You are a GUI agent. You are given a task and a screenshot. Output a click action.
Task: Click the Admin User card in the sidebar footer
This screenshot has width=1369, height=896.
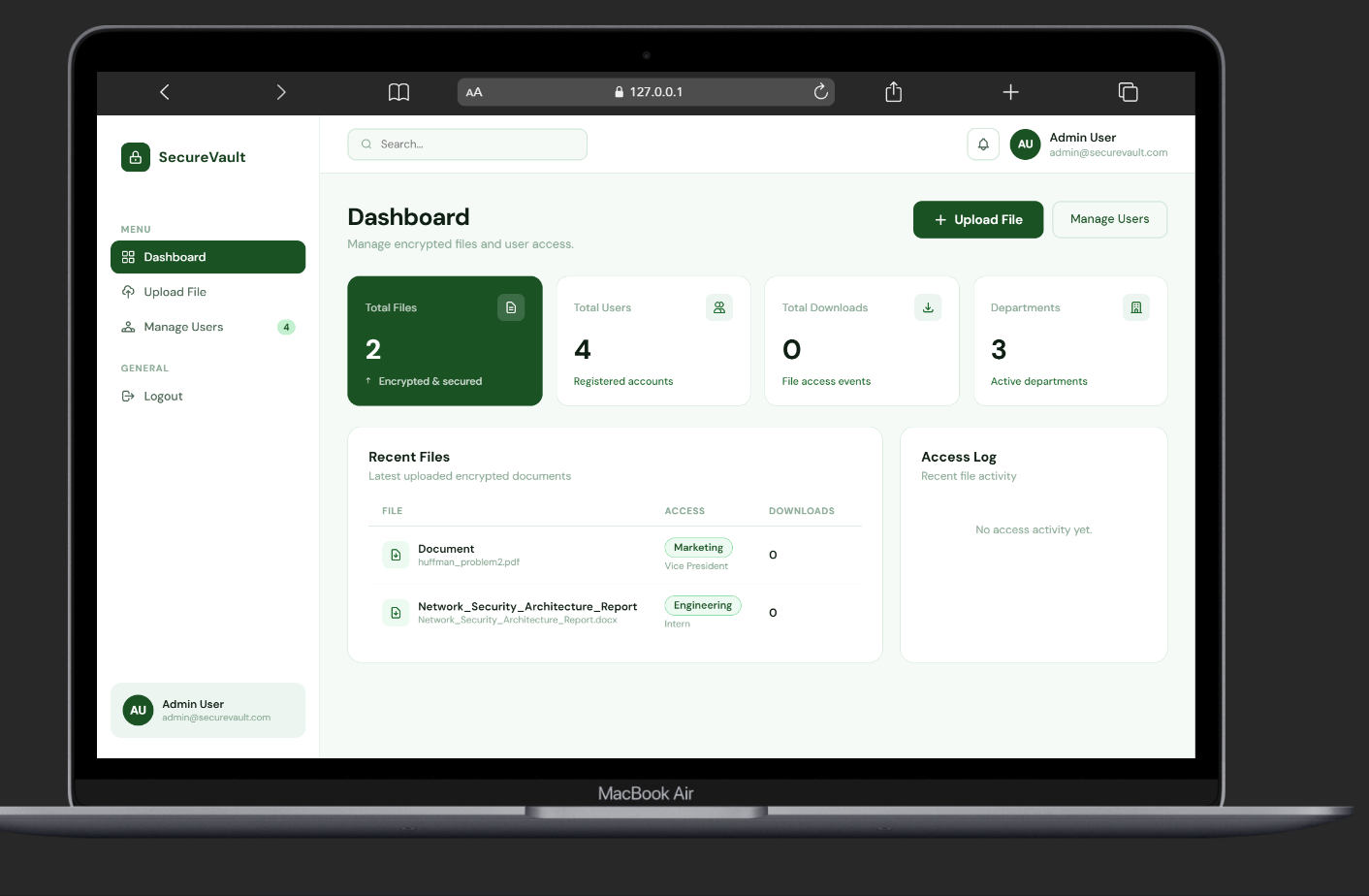[207, 711]
